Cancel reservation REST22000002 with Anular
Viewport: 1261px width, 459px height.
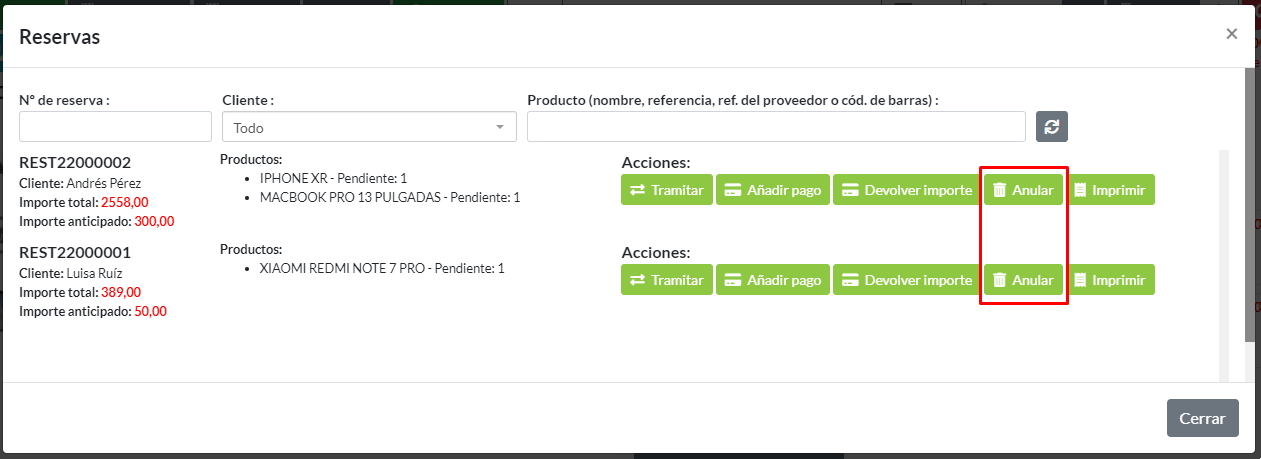[1023, 190]
